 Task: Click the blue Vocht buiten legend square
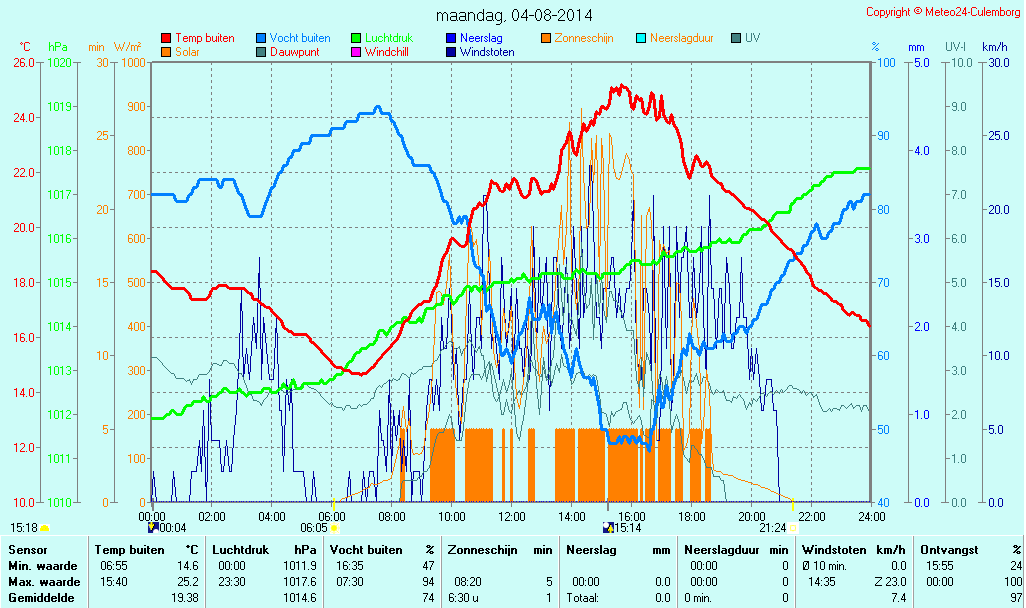pyautogui.click(x=261, y=38)
